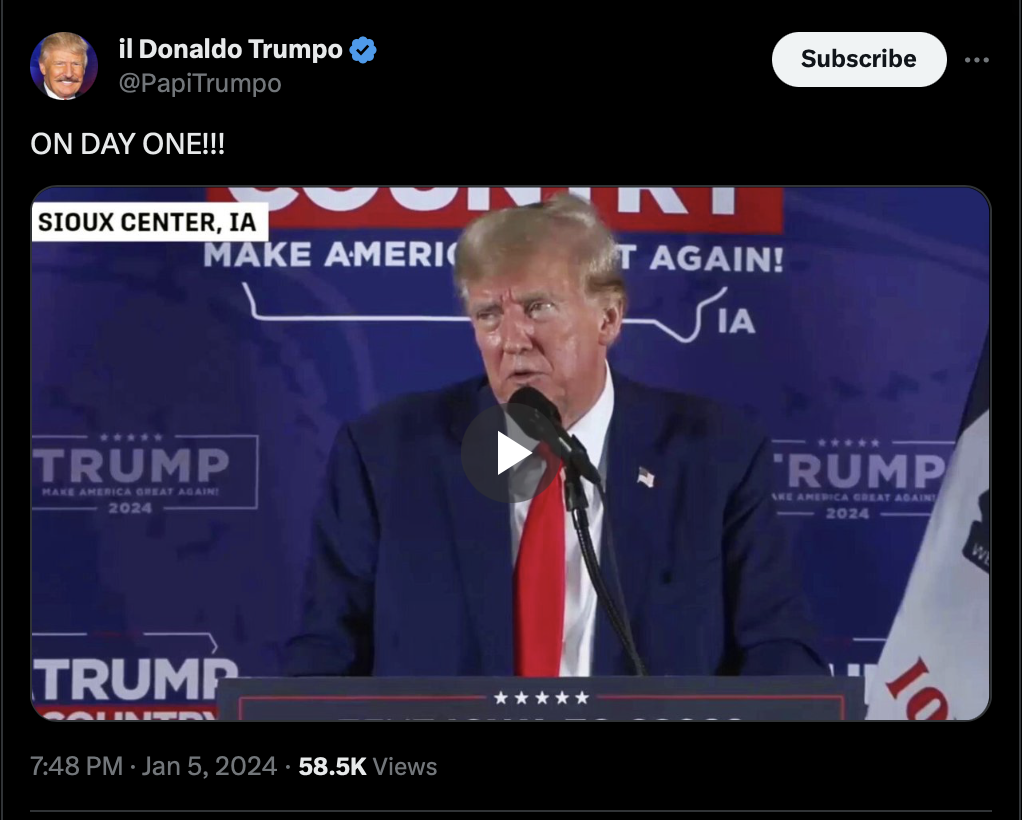Open the three-dot more options menu

(976, 60)
